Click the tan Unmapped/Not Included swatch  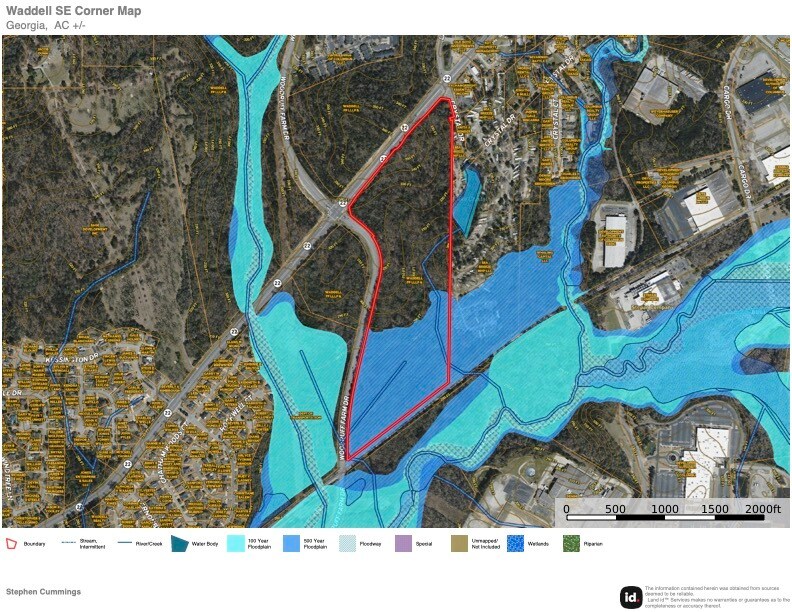click(460, 544)
